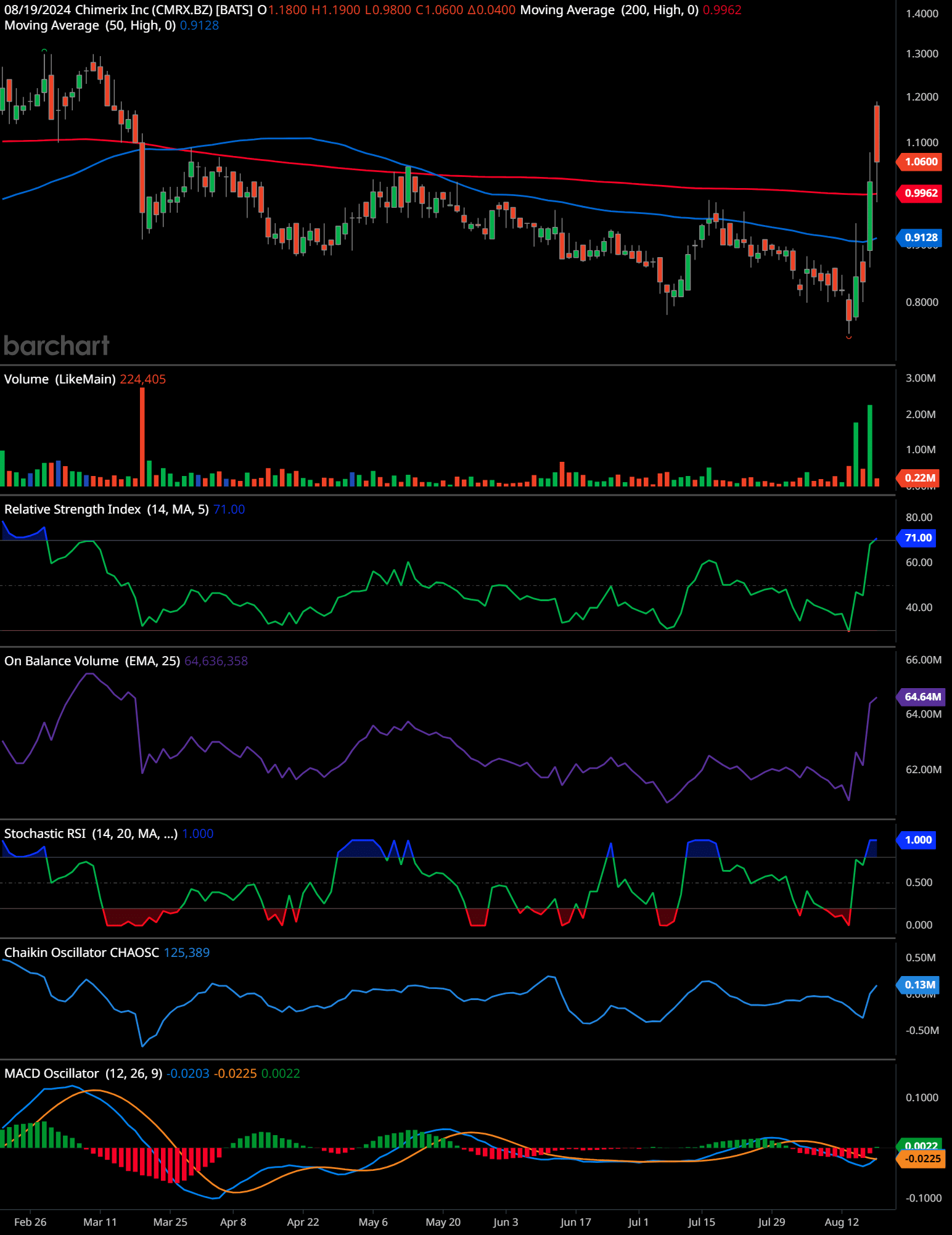Click the 80.00 RSI axis label
This screenshot has width=952, height=1235.
coord(919,517)
